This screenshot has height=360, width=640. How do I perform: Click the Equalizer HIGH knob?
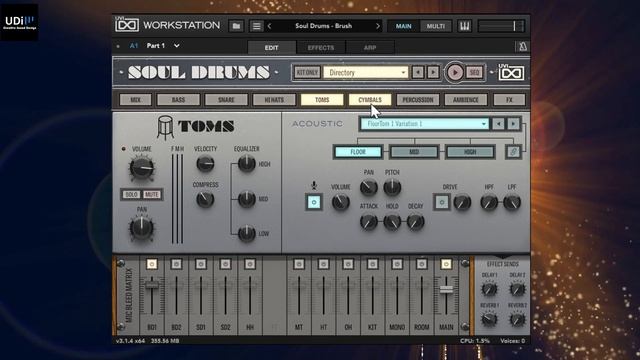tap(247, 164)
